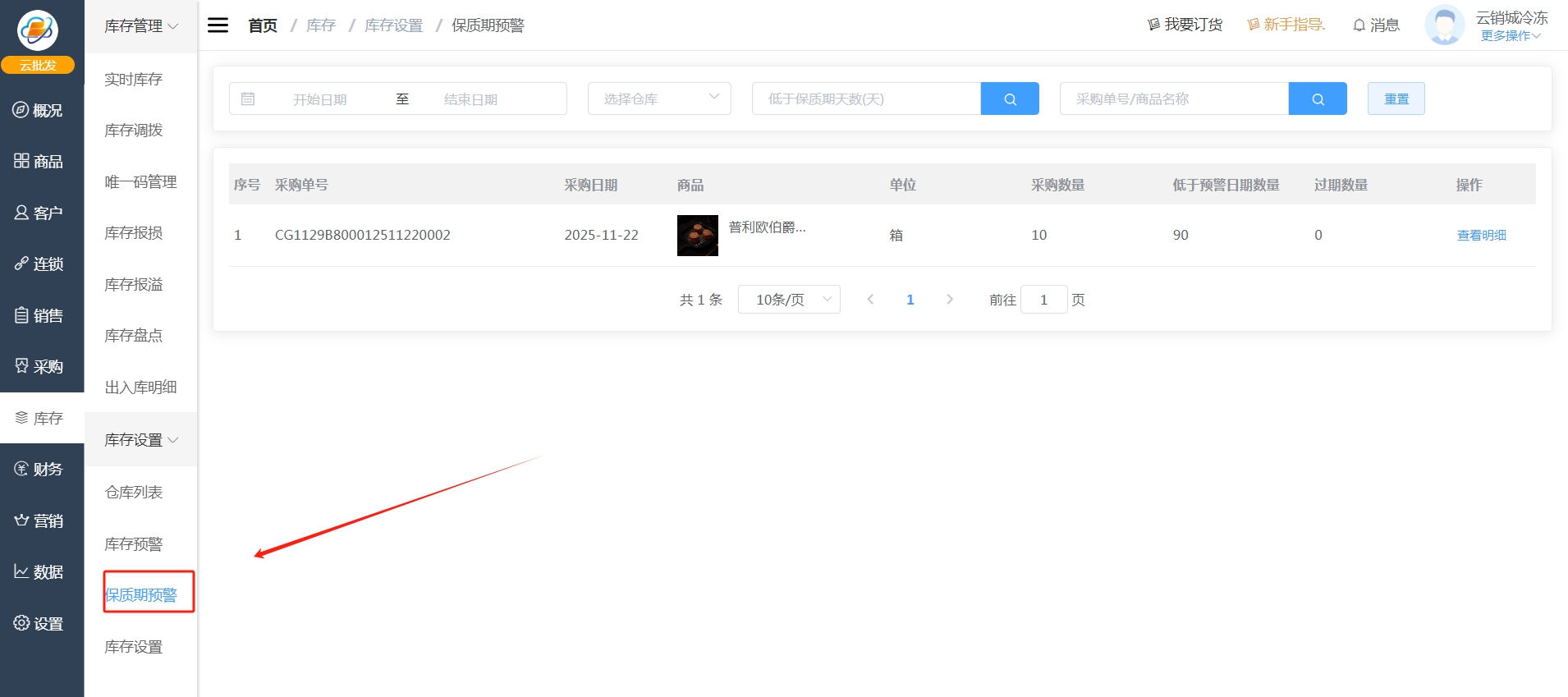Expand the 更多操作 dropdown
This screenshot has height=697, width=1568.
tap(1511, 36)
